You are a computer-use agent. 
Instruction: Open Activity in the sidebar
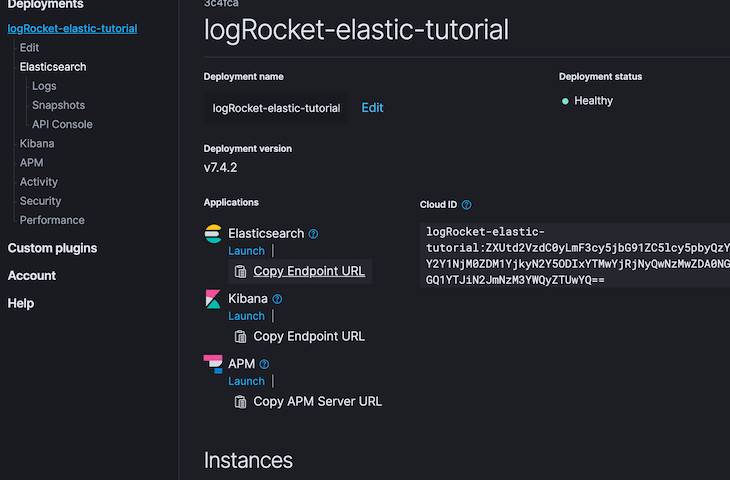click(39, 182)
